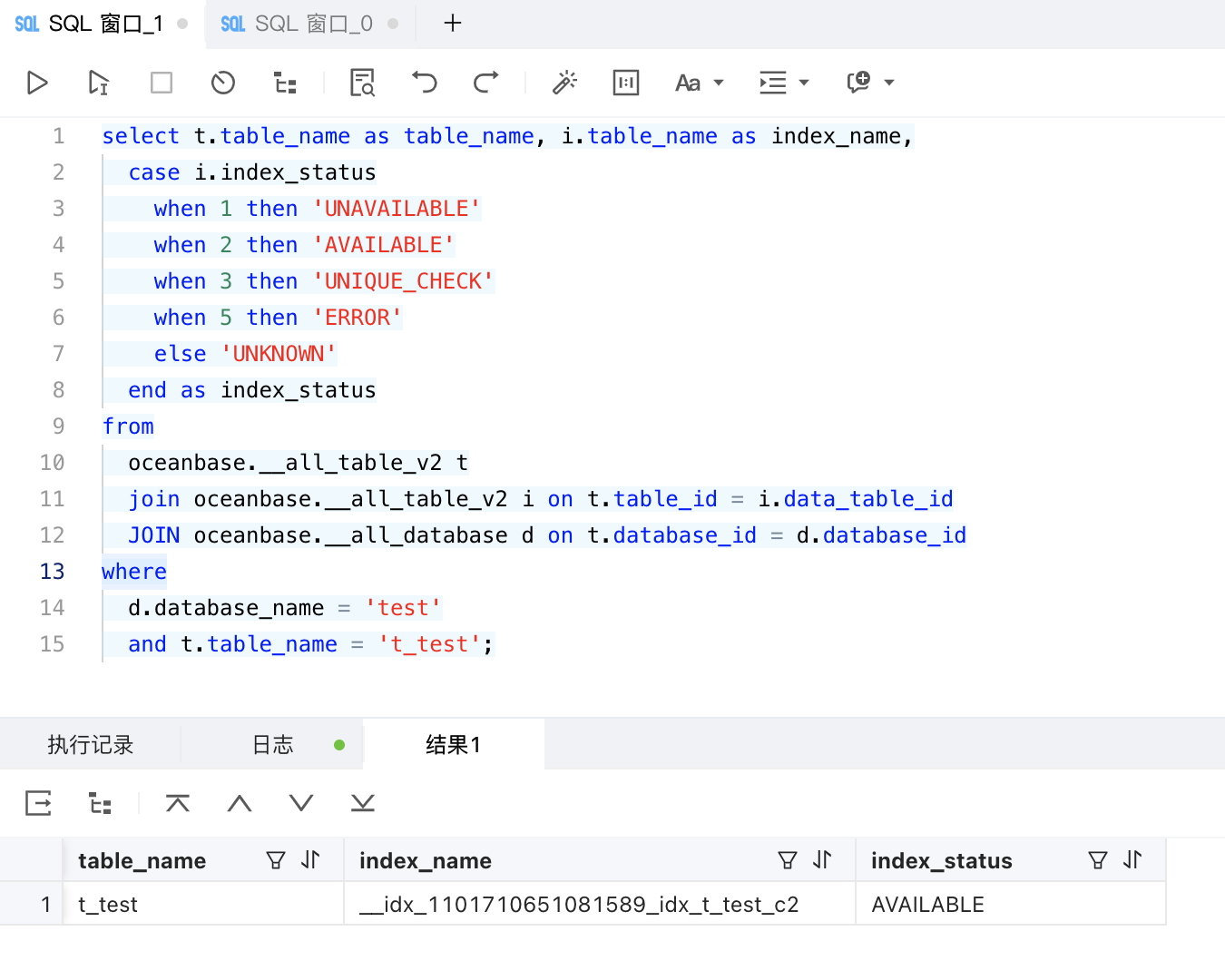
Task: Export the result set icon
Action: [38, 803]
